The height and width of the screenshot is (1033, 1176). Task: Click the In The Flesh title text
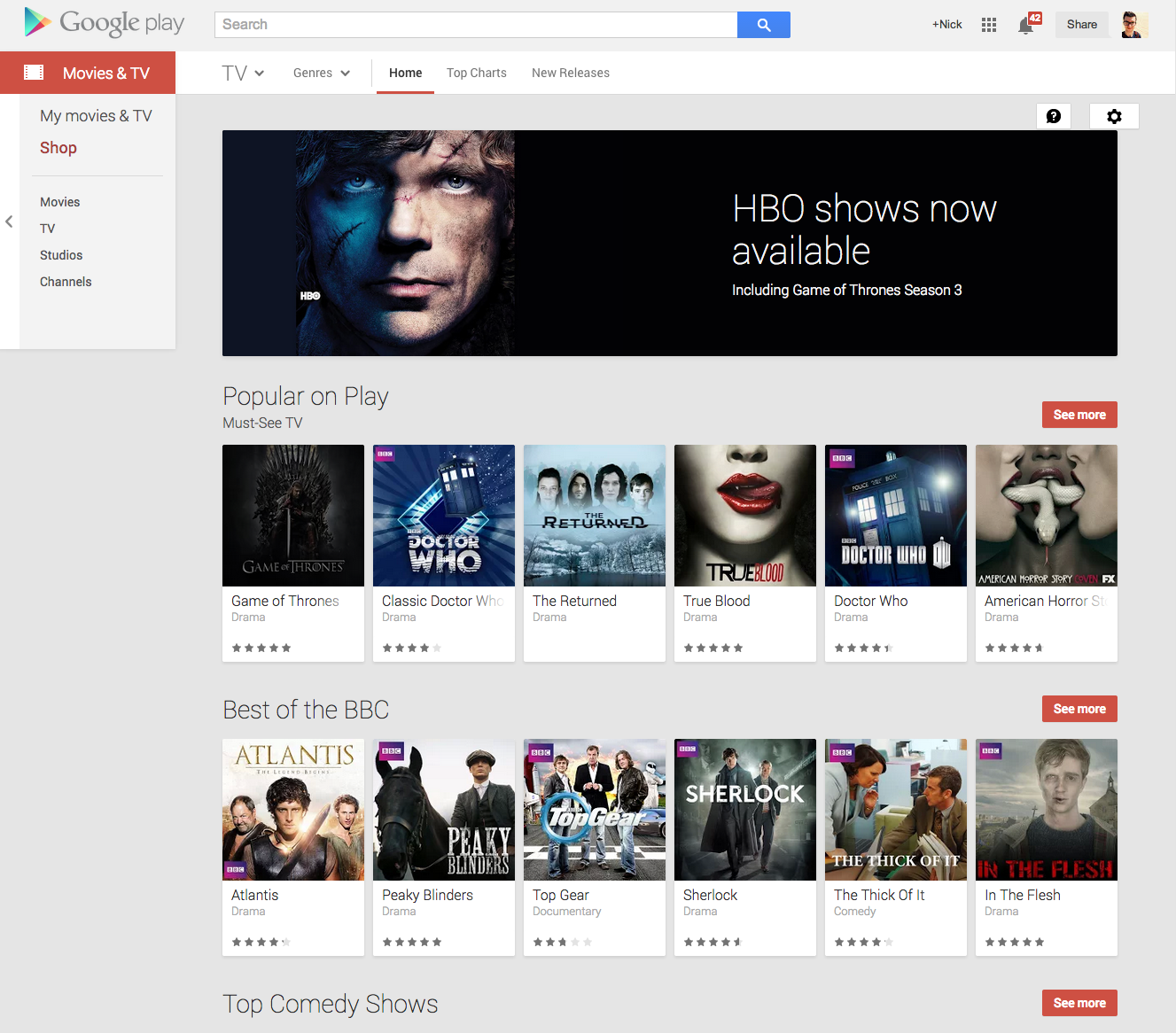pos(1023,895)
